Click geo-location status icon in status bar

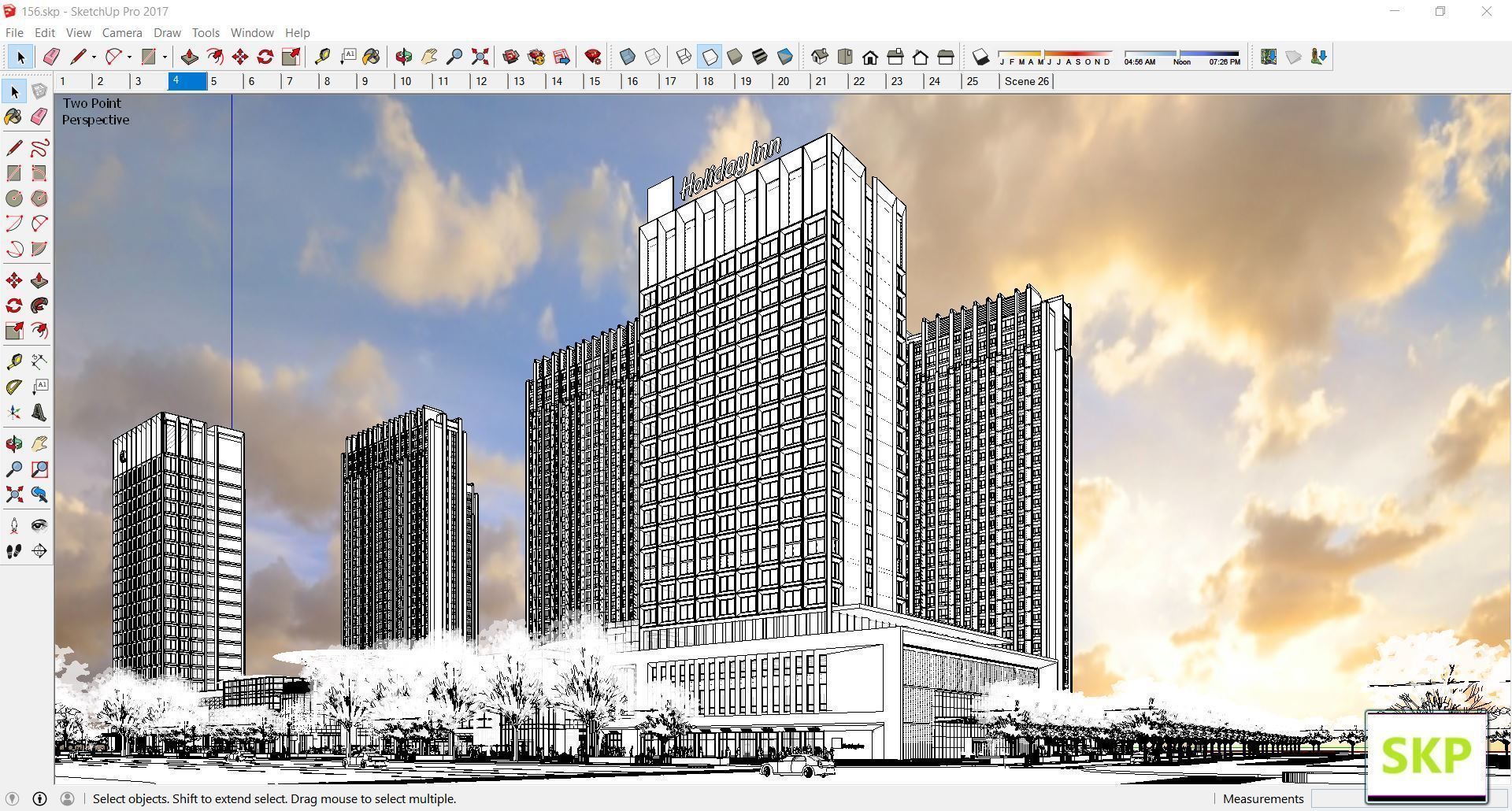[x=12, y=798]
